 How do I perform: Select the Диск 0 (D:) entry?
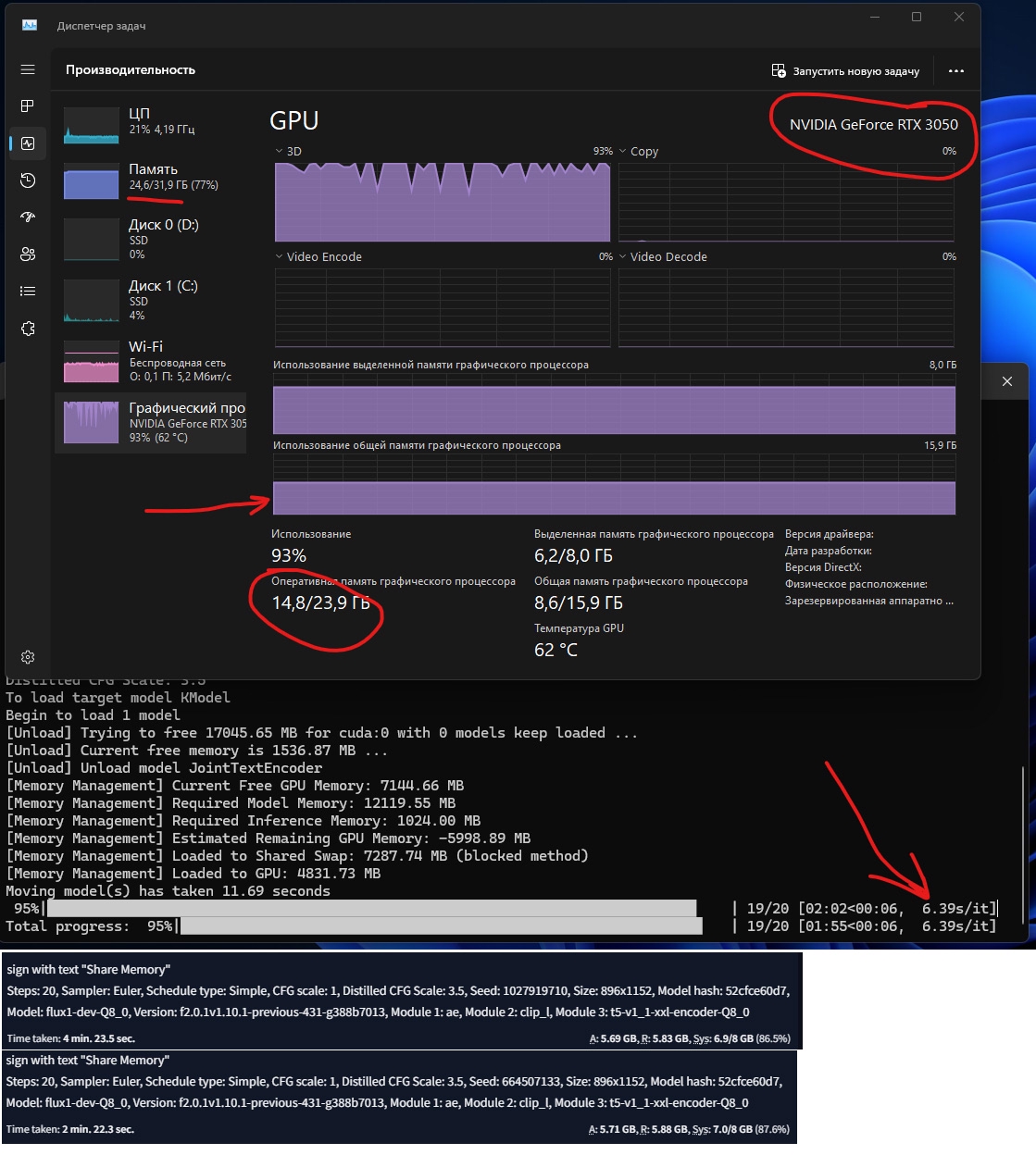point(150,239)
